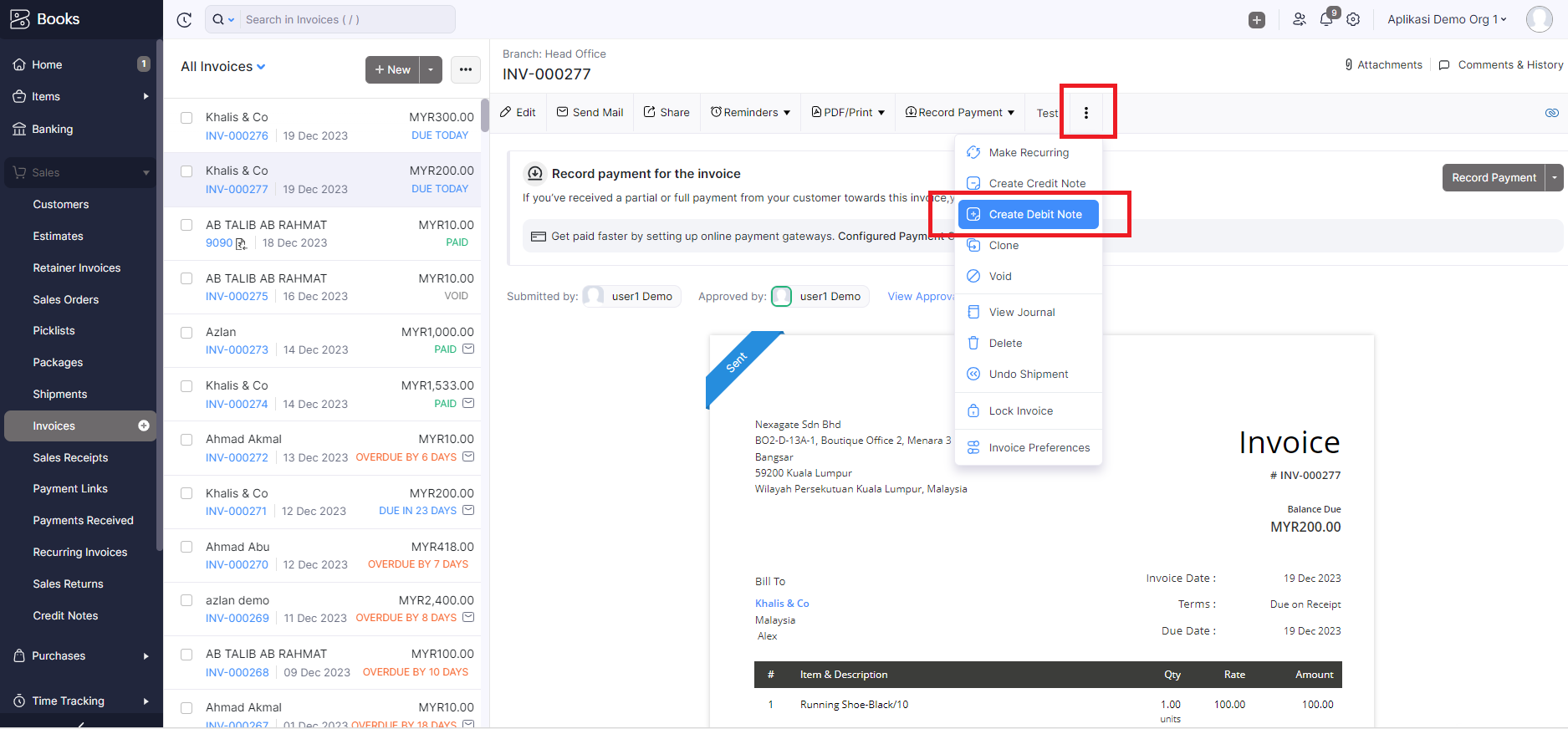The image size is (1568, 729).
Task: Tick the checkbox for Azlan invoice INV-000273
Action: tap(186, 333)
